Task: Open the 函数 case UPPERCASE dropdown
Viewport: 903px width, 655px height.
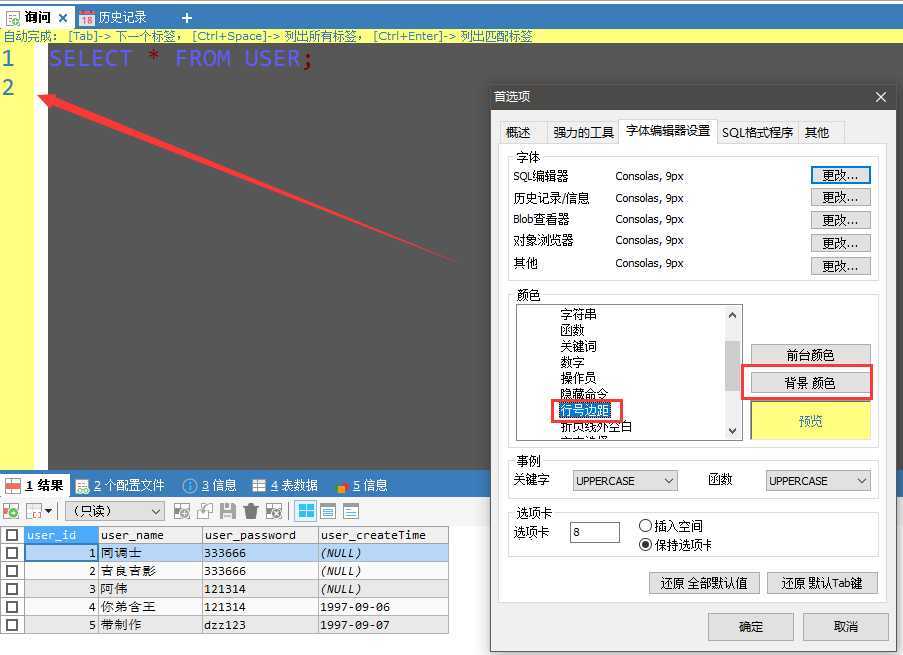Action: pos(818,480)
